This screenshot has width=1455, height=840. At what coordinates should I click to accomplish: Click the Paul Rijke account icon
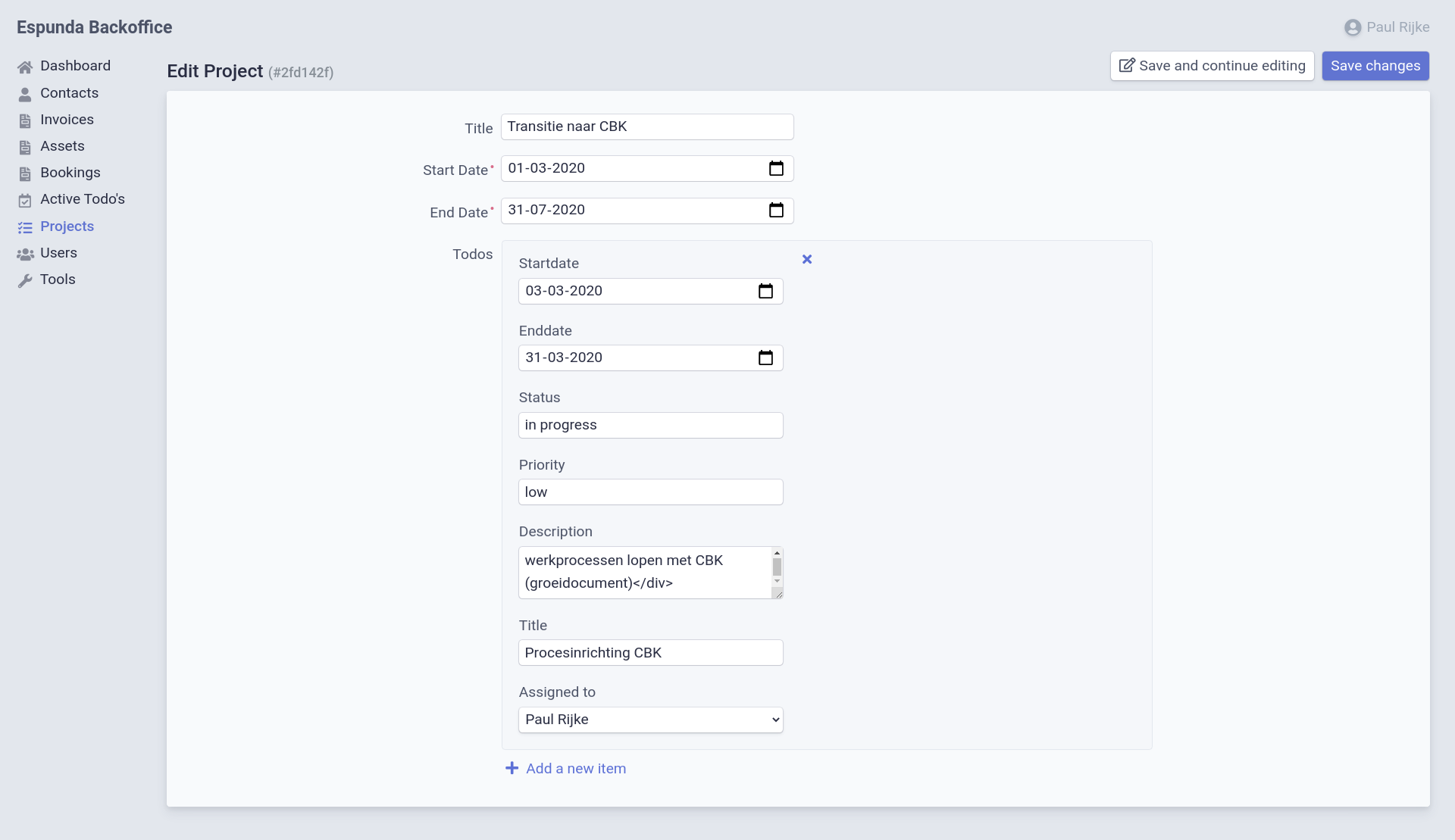pos(1354,27)
